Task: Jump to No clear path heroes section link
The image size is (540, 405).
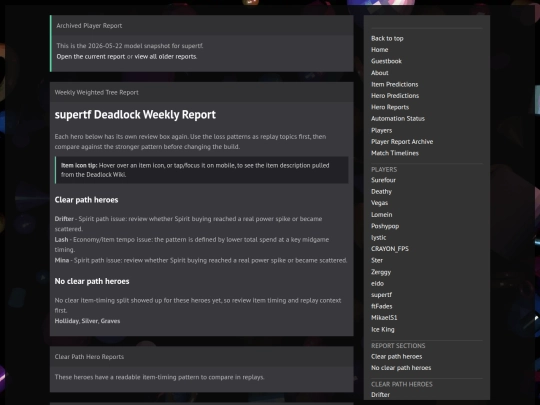Action: pos(401,368)
